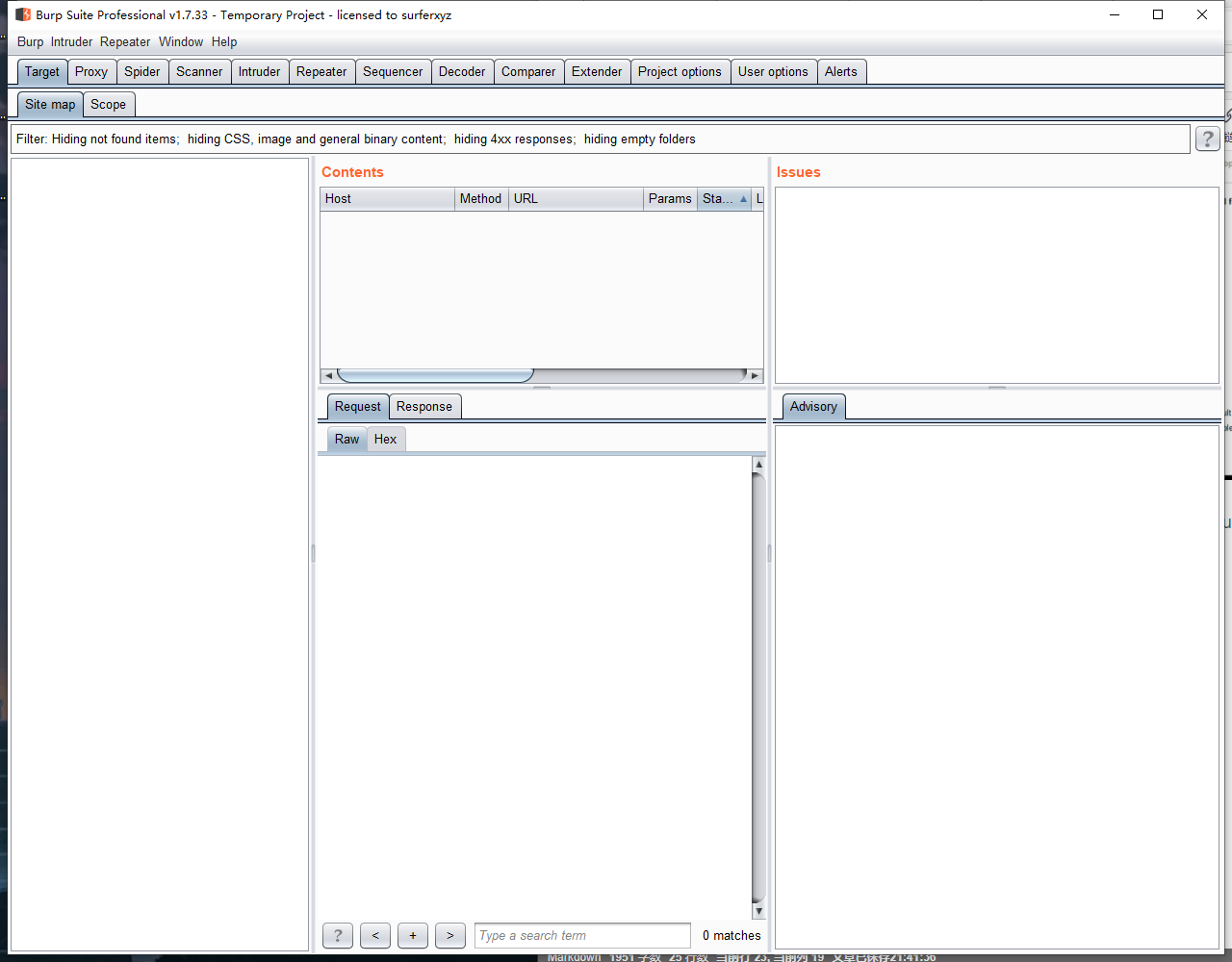
Task: Sort contents by Host column
Action: 387,199
